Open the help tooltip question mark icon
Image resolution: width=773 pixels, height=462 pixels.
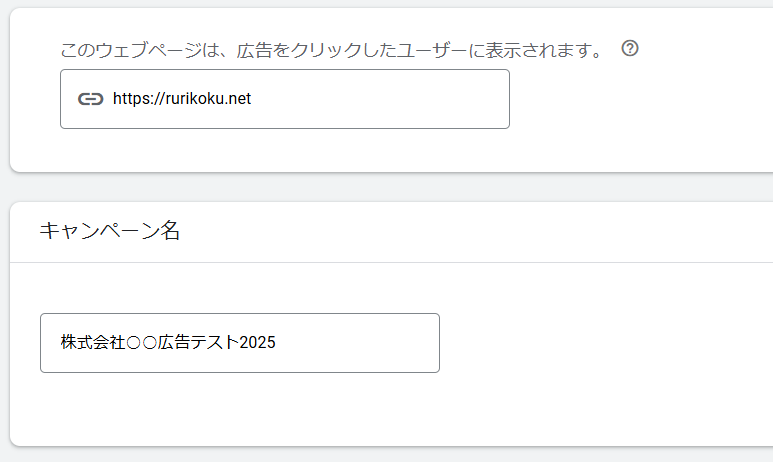pyautogui.click(x=630, y=48)
